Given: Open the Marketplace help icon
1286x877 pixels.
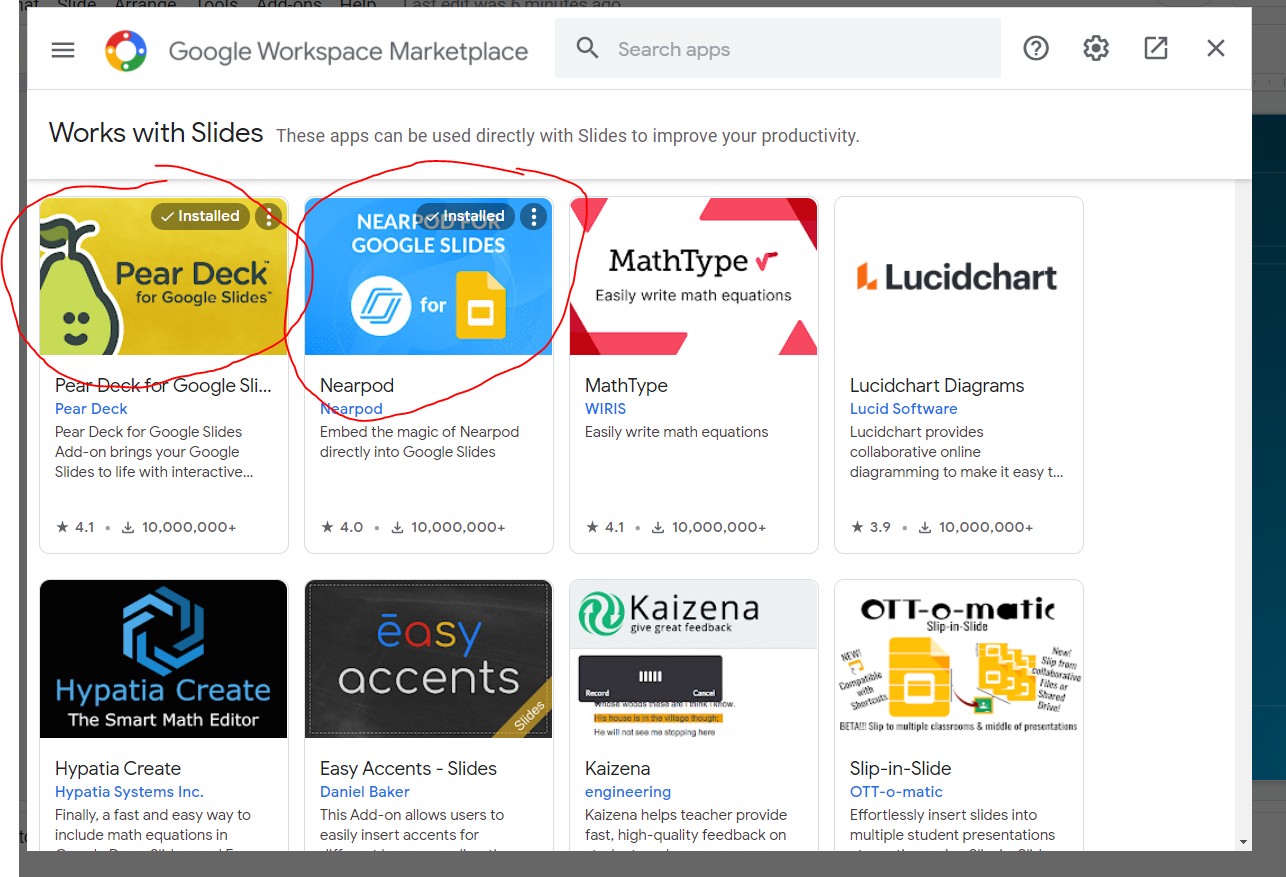Looking at the screenshot, I should [x=1036, y=48].
